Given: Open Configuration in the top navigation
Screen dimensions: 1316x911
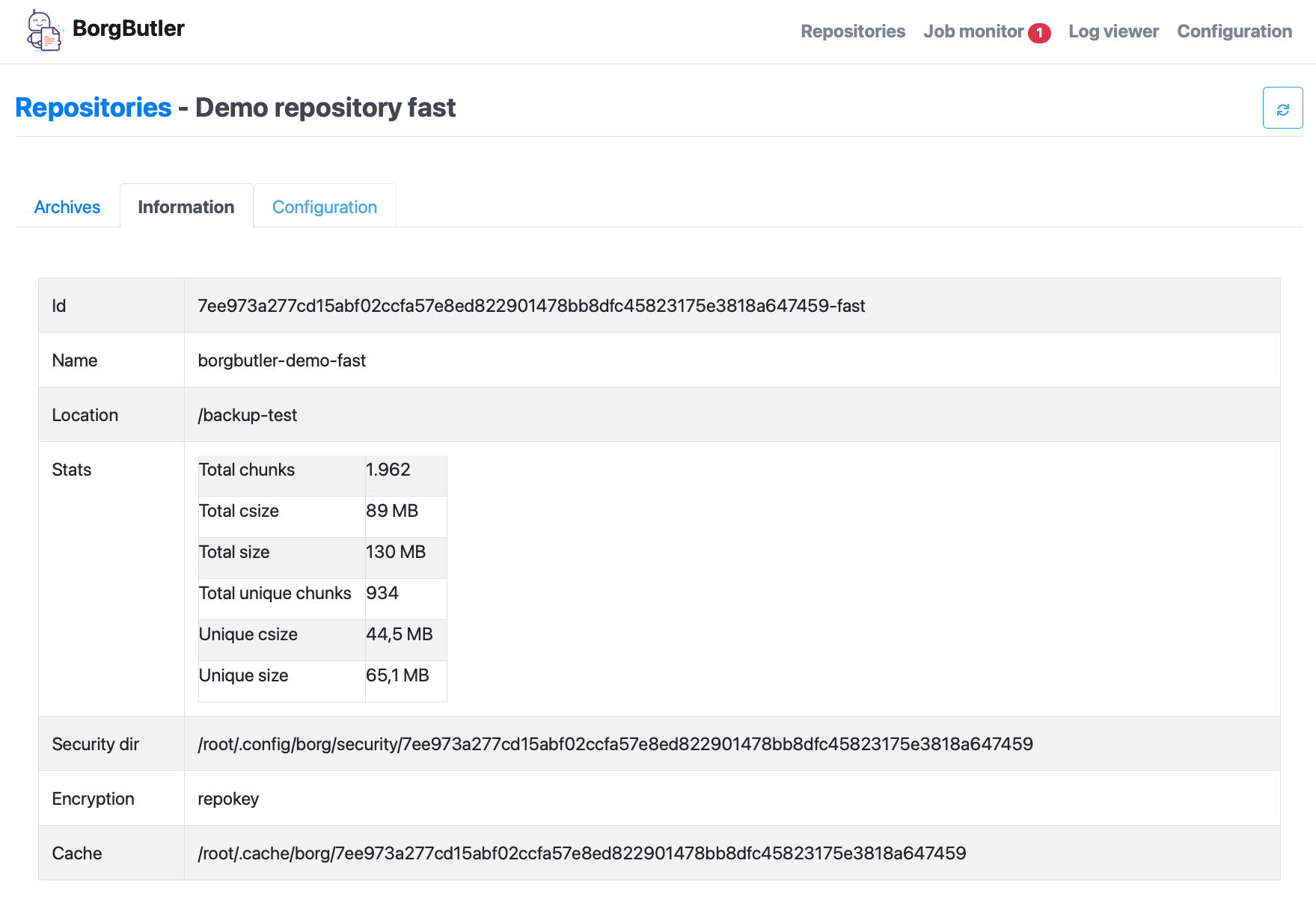Looking at the screenshot, I should [1234, 31].
